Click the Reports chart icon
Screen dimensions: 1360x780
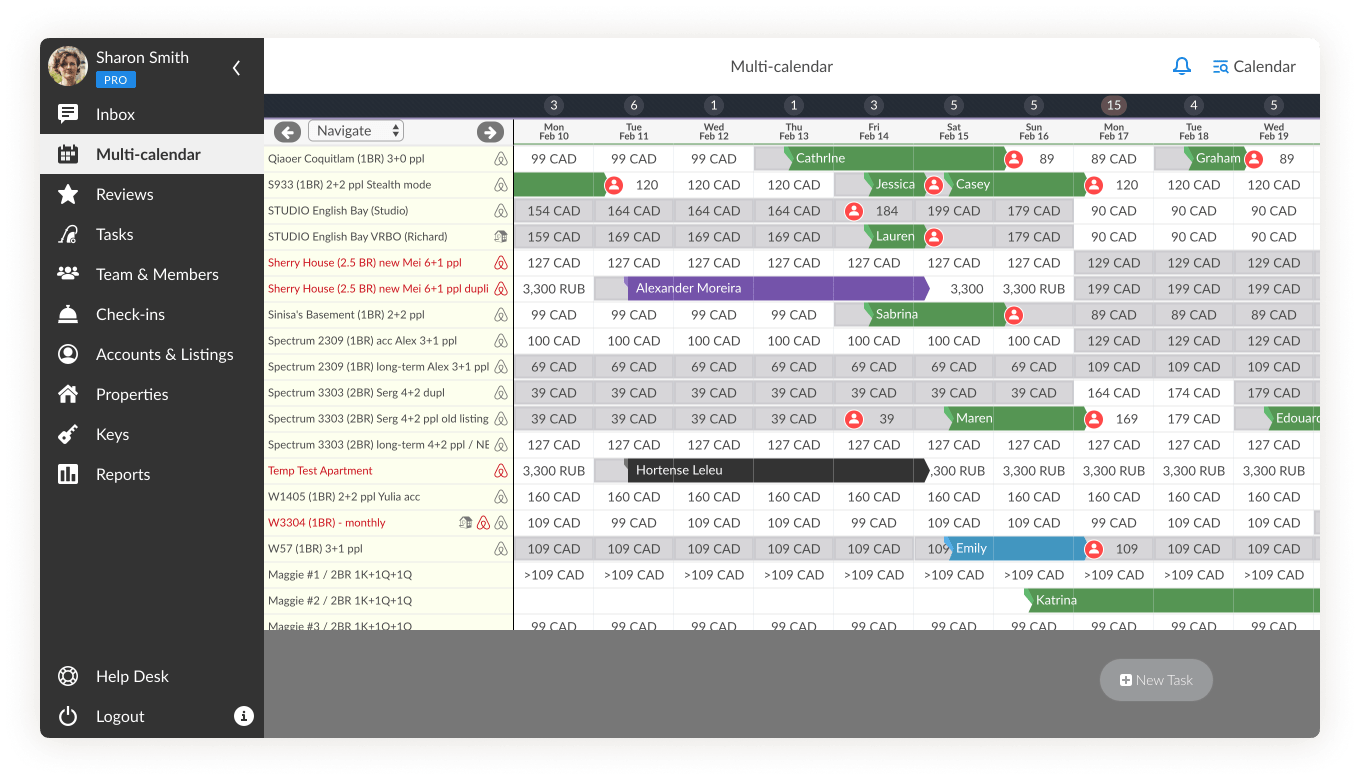point(68,474)
